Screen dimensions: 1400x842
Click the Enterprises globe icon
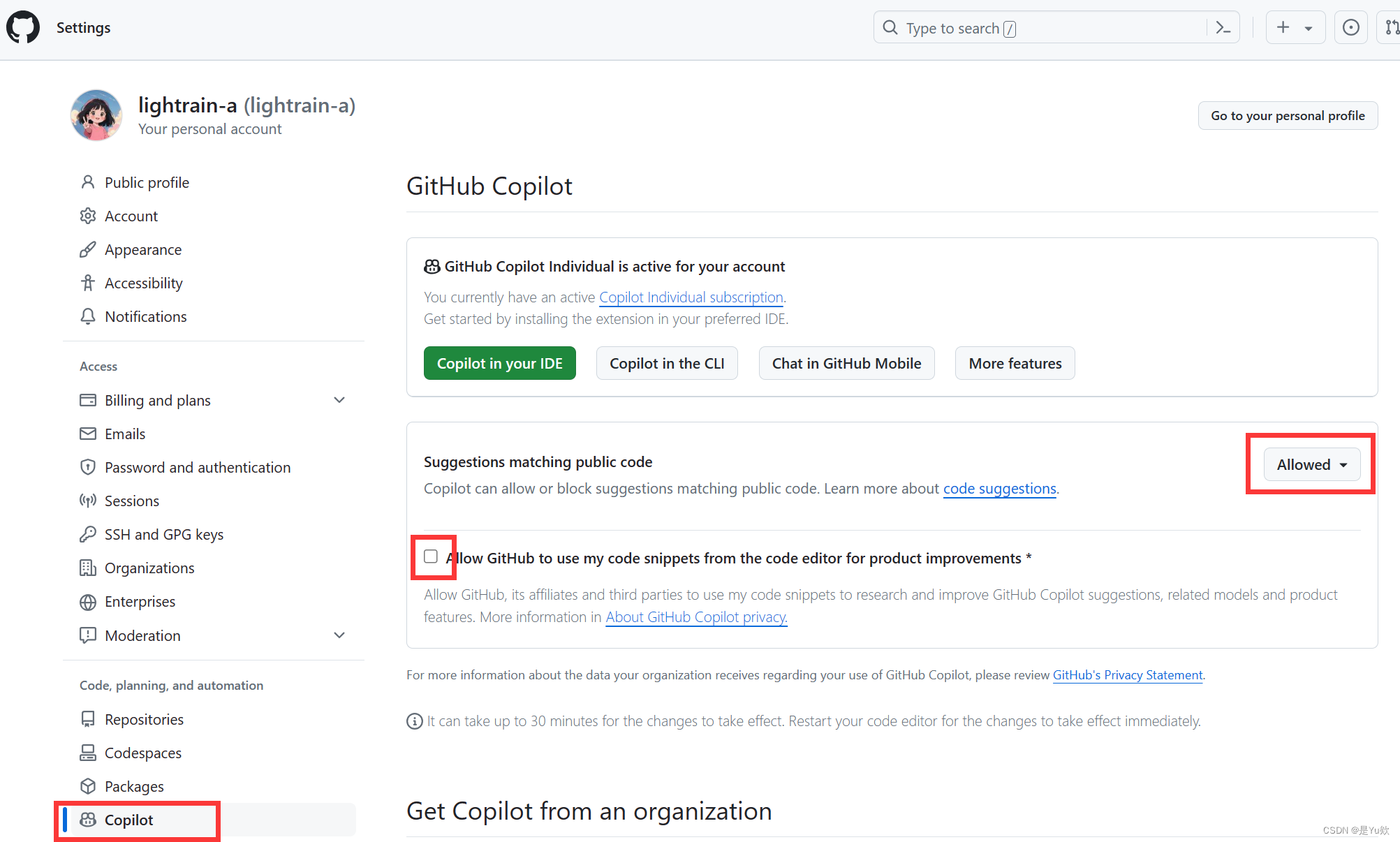point(87,602)
